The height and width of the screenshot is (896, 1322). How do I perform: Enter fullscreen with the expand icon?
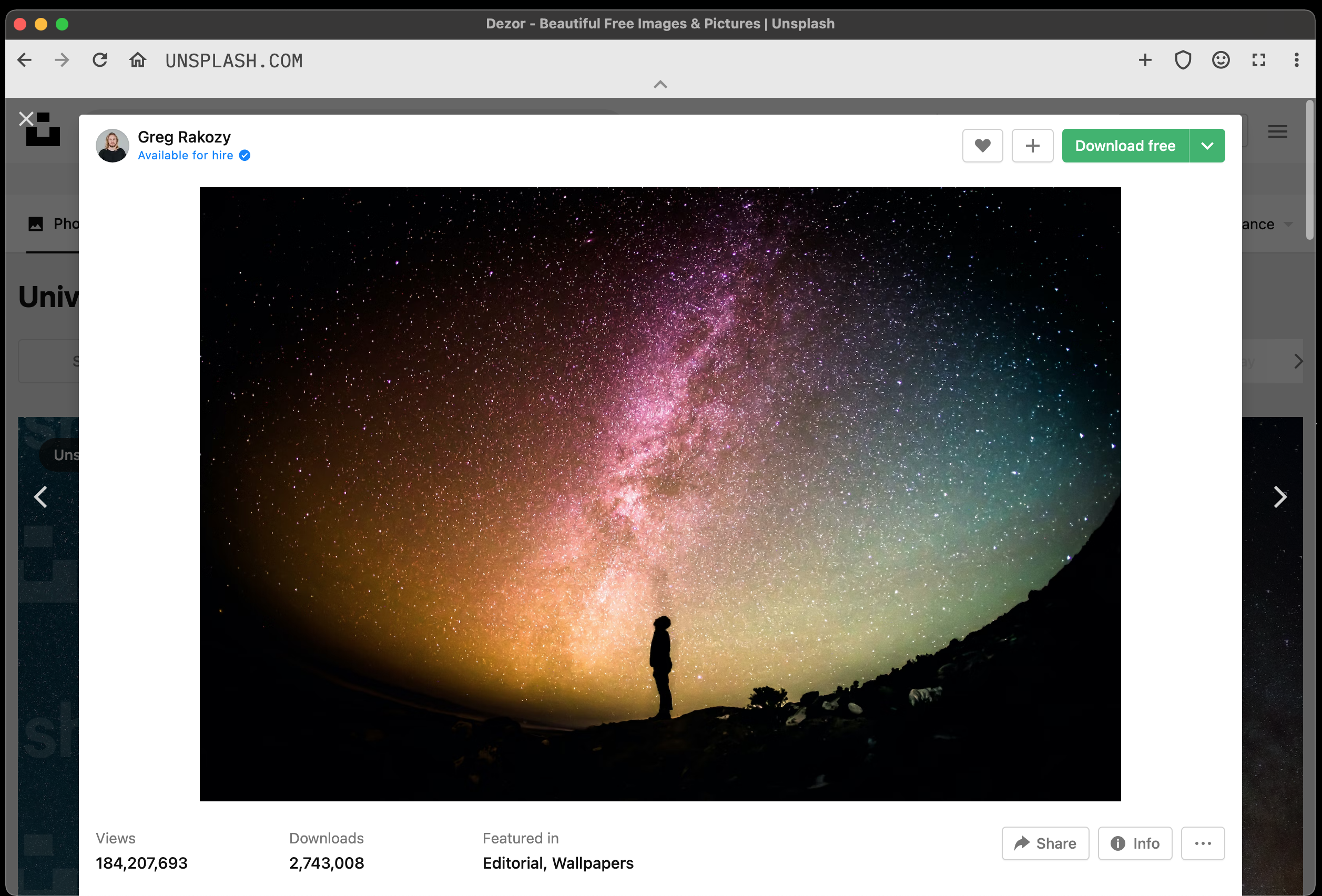1258,60
